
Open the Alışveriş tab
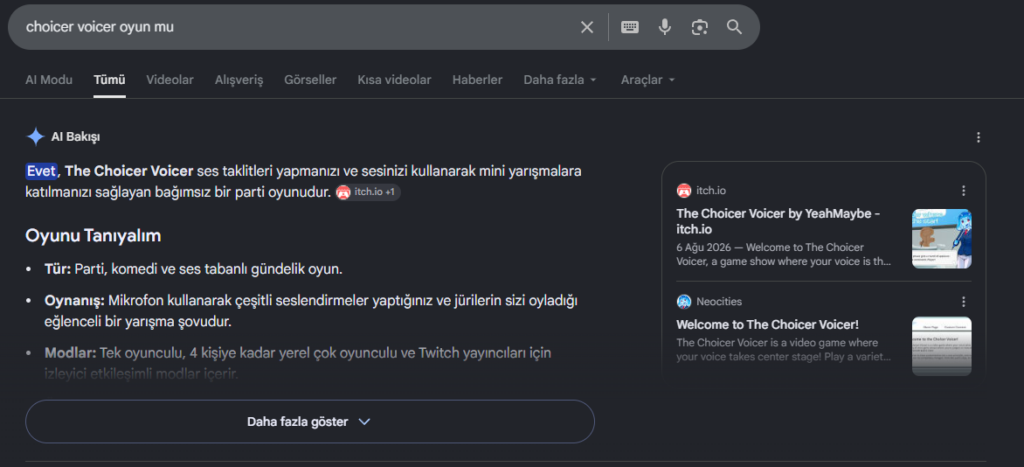pyautogui.click(x=239, y=80)
